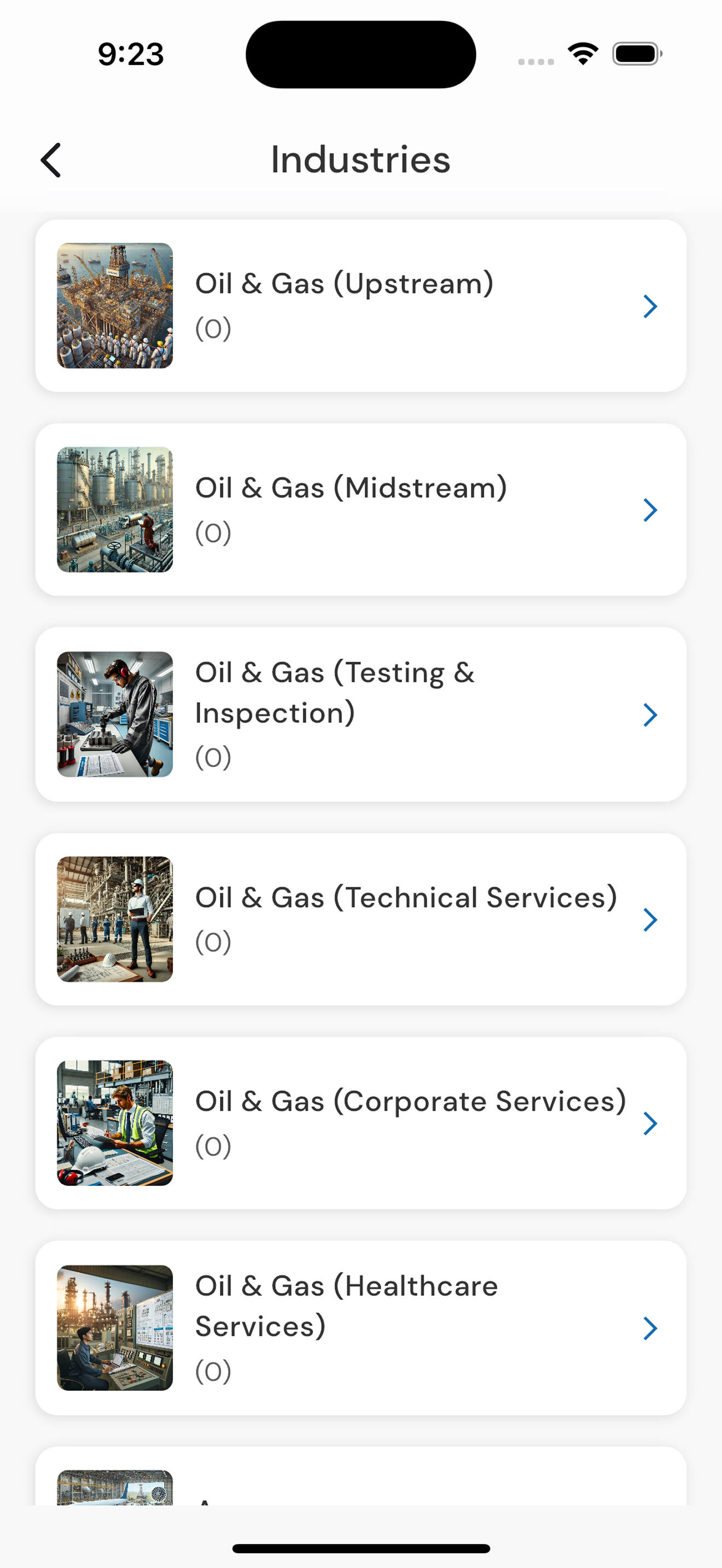Select Oil & Gas (Healthcare Services) label
722x1568 pixels.
point(346,1306)
